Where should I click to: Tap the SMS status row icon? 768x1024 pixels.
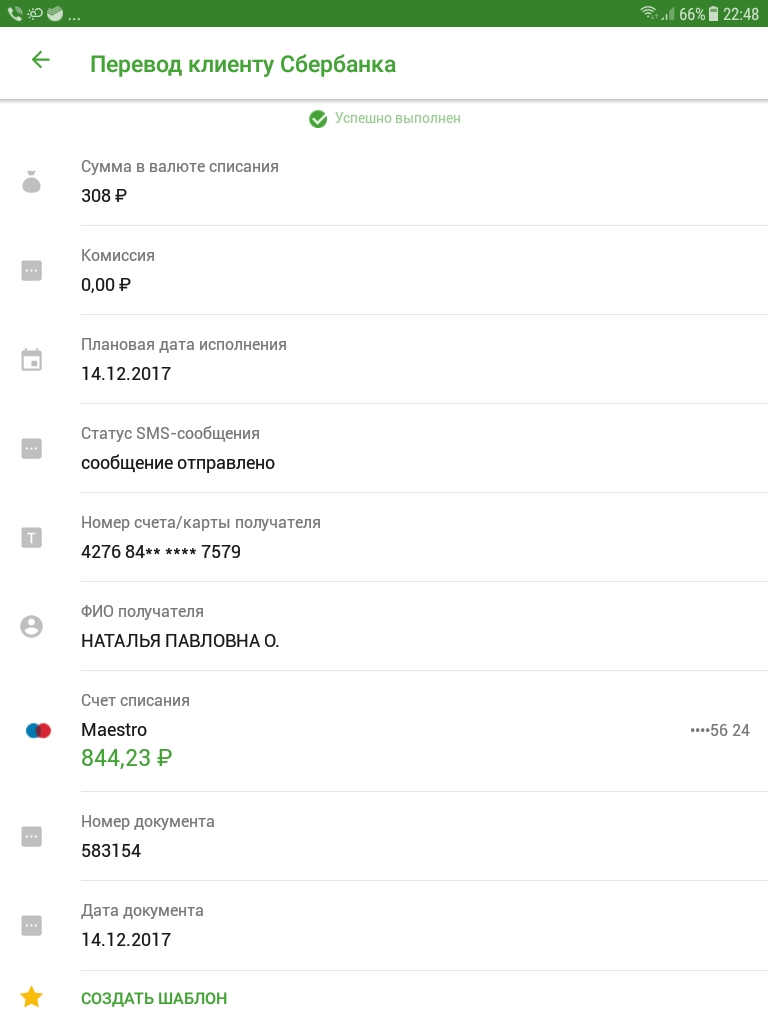[x=32, y=449]
